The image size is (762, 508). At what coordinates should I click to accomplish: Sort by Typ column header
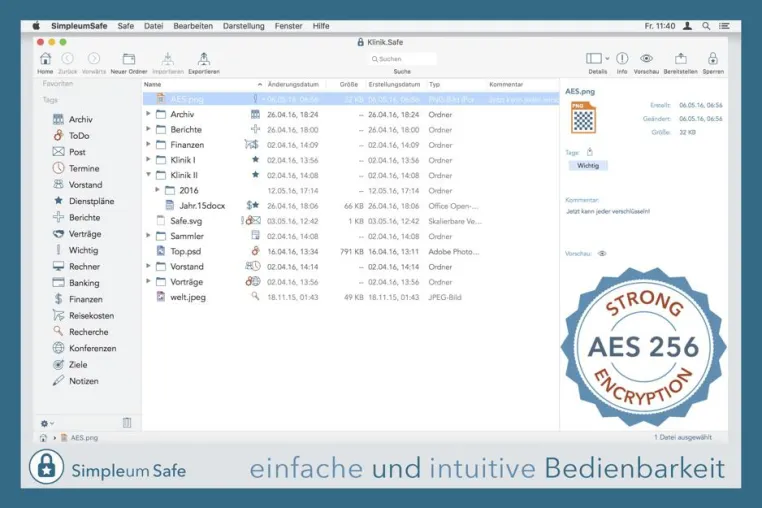(x=434, y=84)
